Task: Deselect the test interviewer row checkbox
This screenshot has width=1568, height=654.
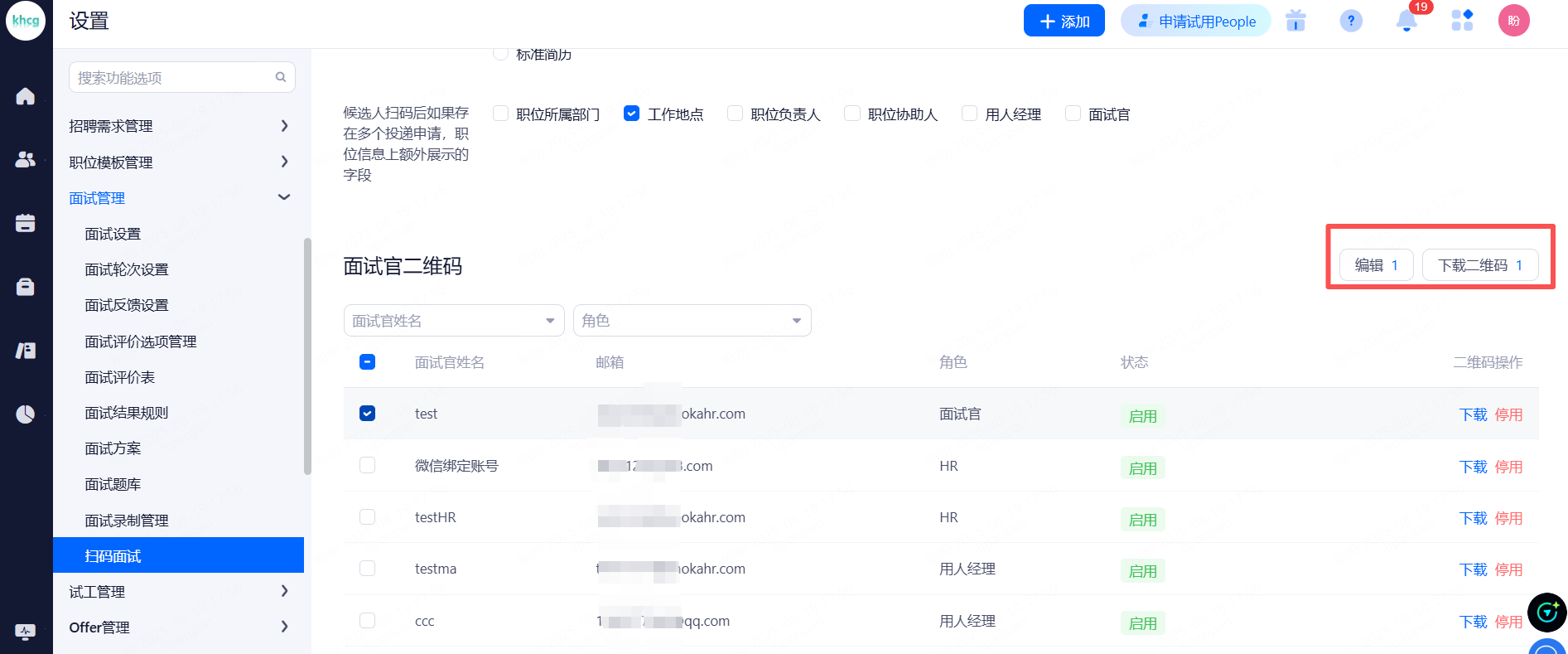Action: click(x=368, y=414)
